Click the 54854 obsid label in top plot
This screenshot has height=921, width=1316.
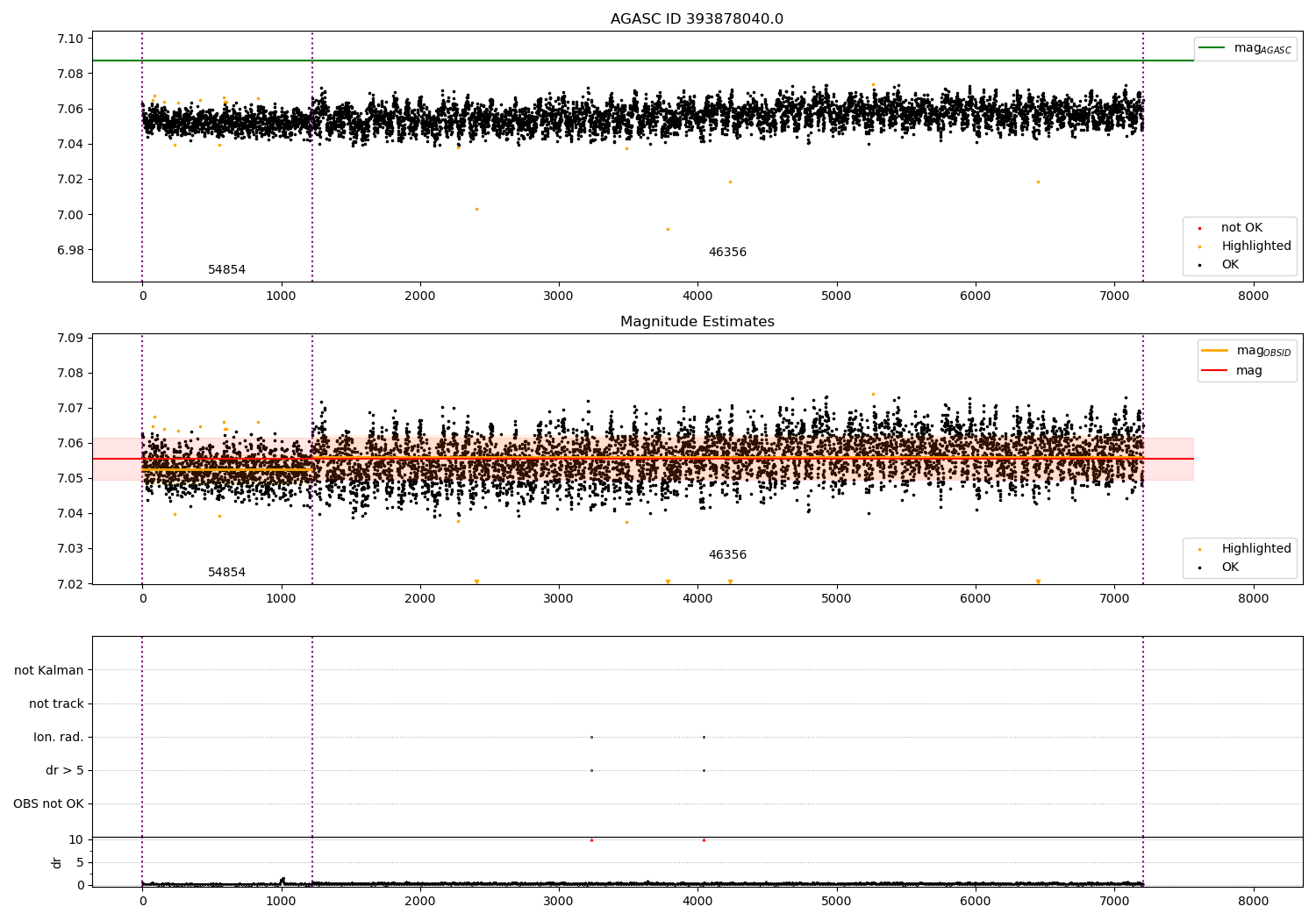point(226,270)
